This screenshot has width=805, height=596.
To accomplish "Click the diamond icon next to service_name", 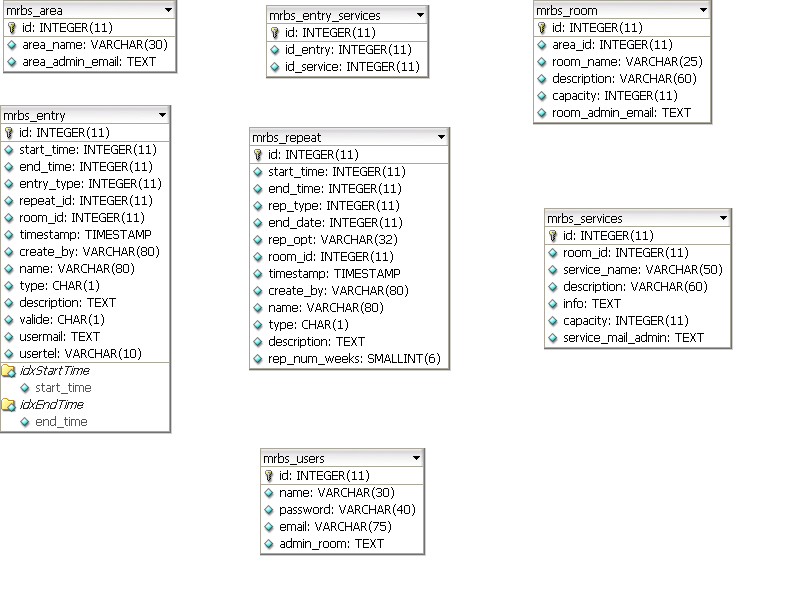I will [553, 270].
